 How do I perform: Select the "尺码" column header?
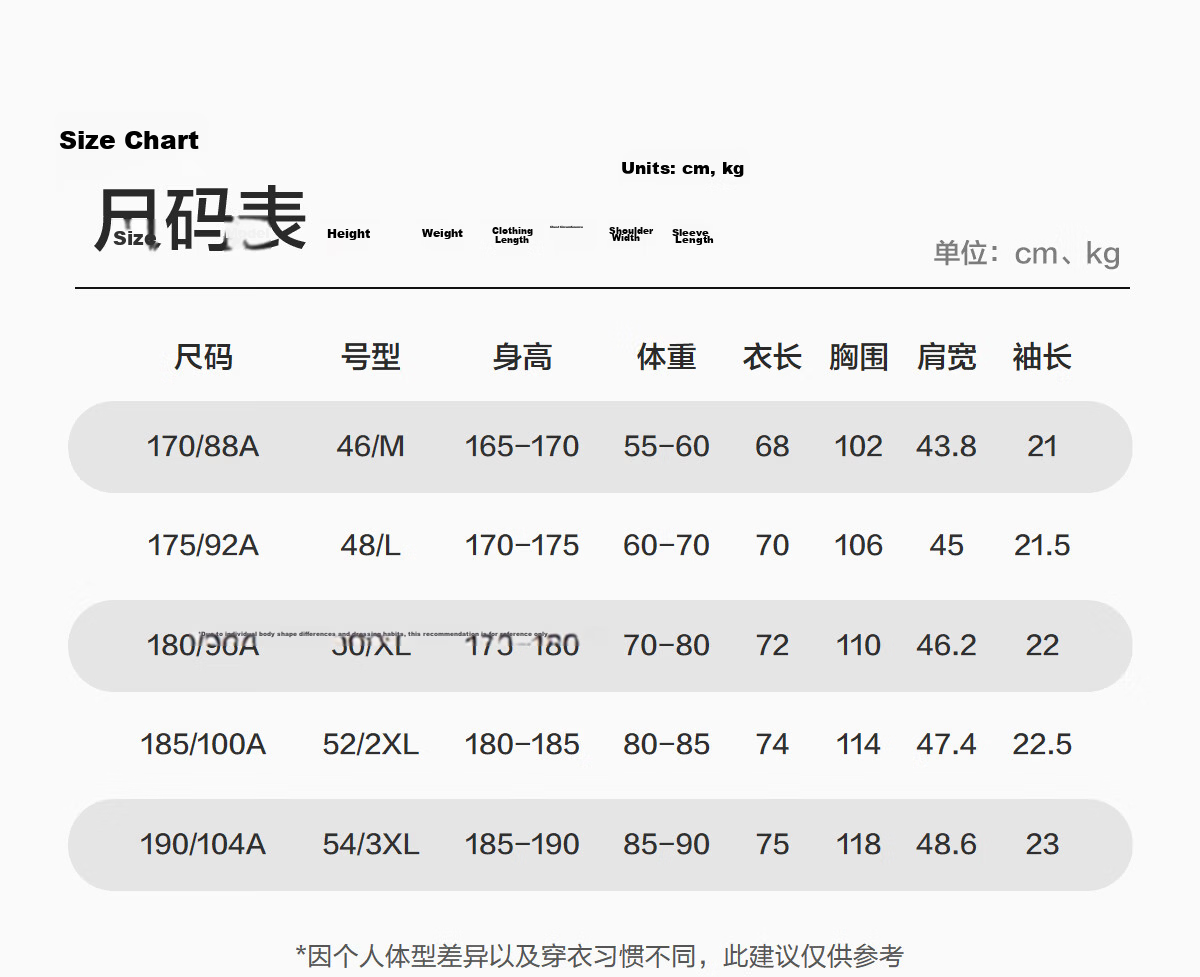203,357
